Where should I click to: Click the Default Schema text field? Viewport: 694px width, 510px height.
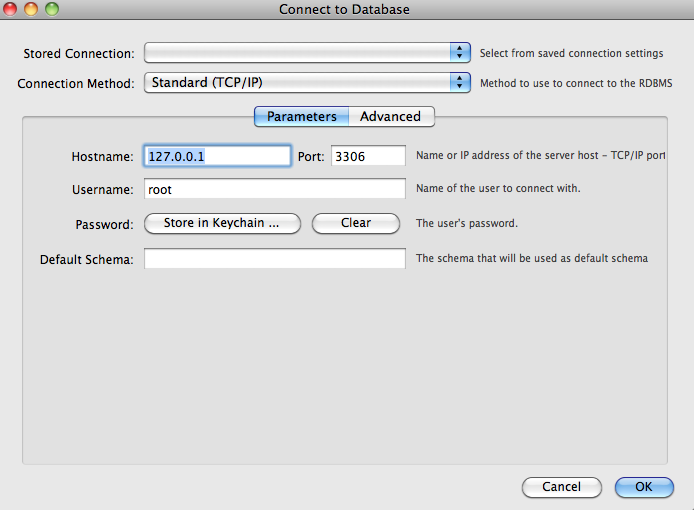[274, 258]
